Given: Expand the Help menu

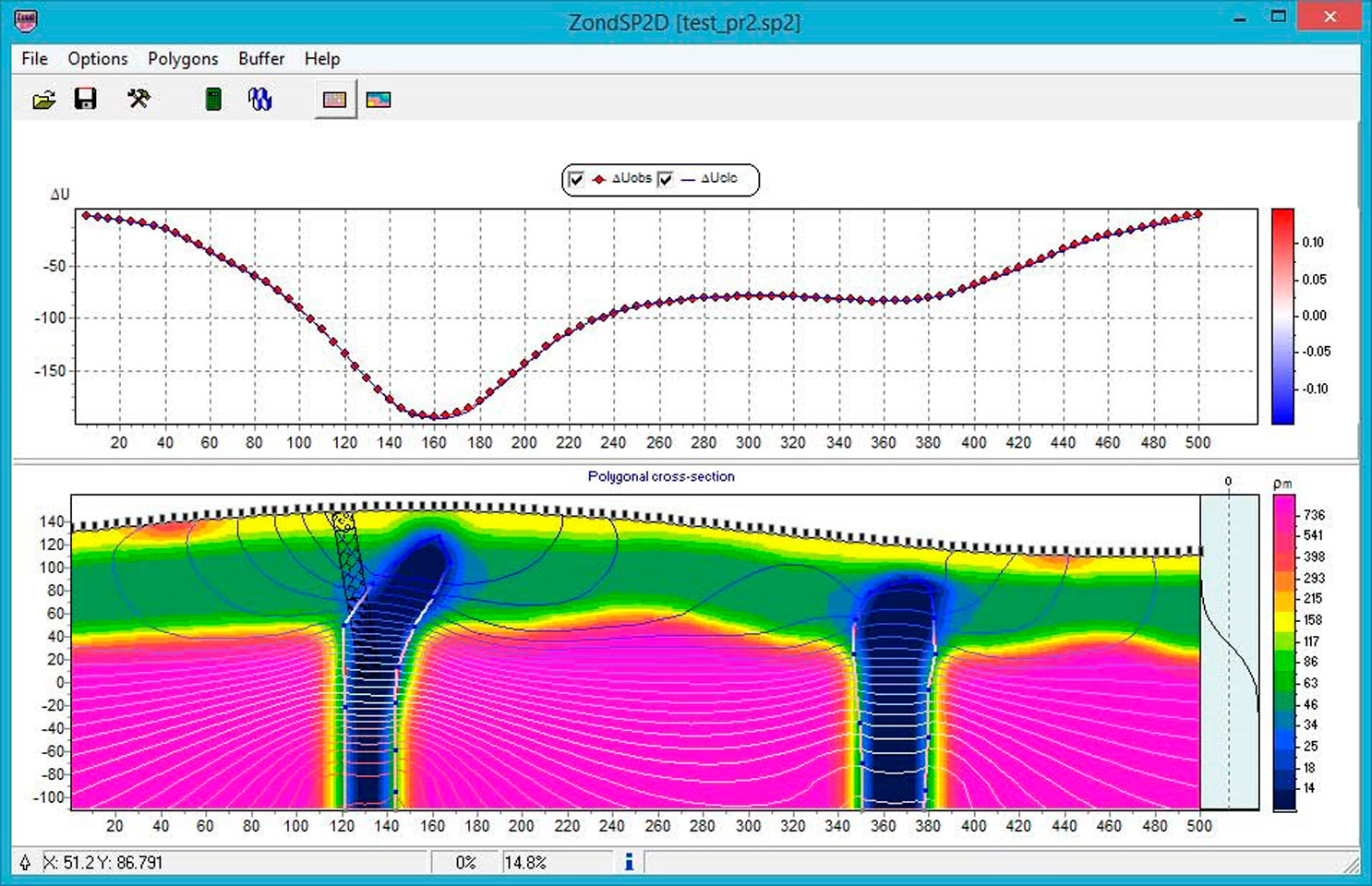Looking at the screenshot, I should pos(322,59).
